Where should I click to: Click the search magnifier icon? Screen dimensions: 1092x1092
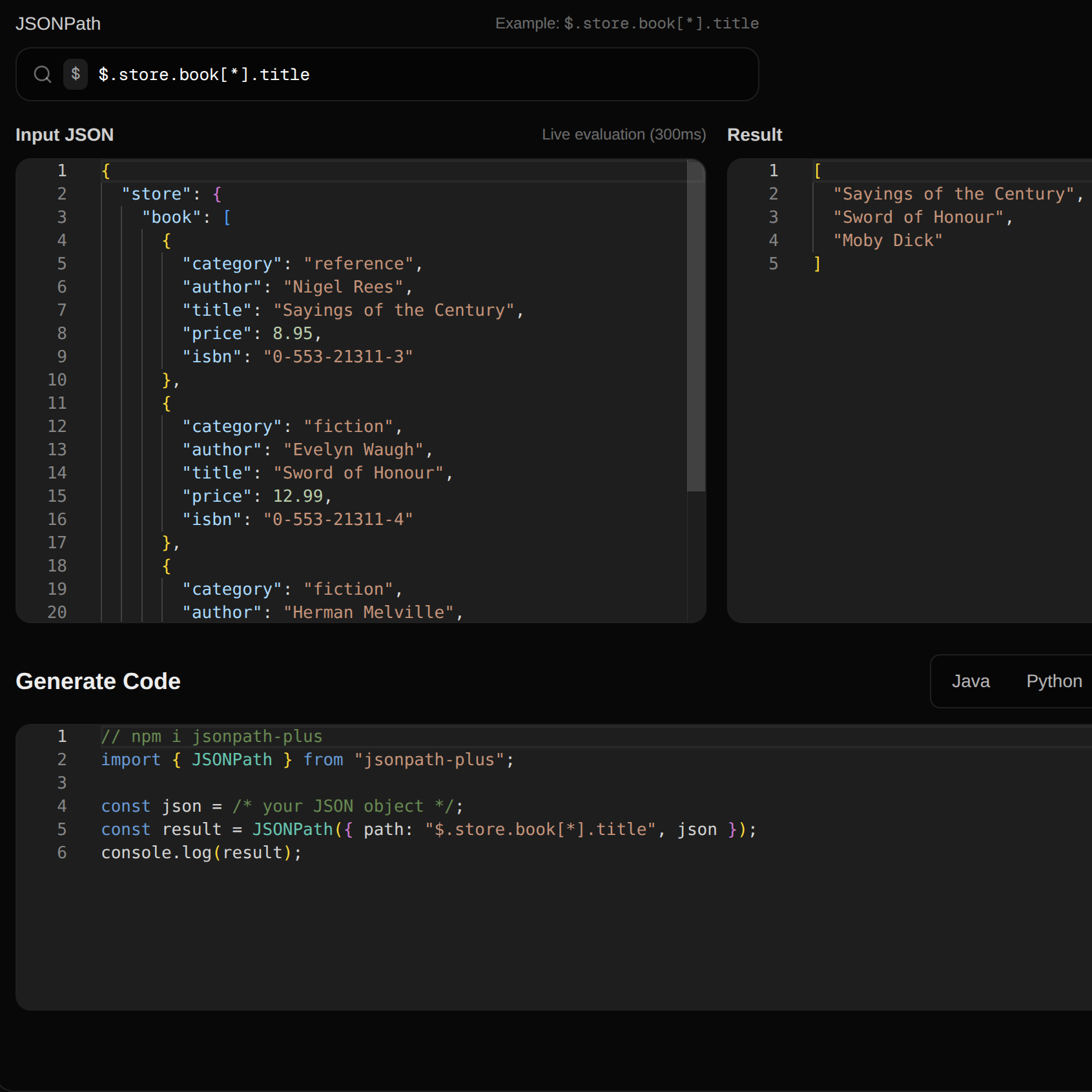click(x=43, y=74)
